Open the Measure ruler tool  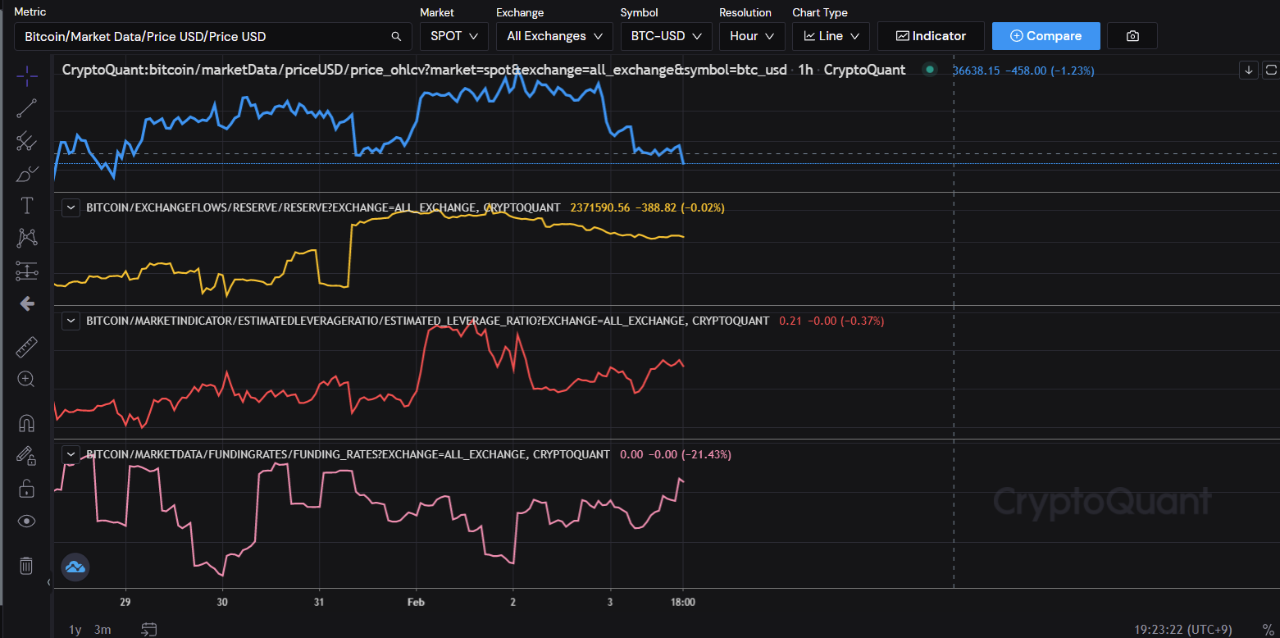[x=27, y=346]
